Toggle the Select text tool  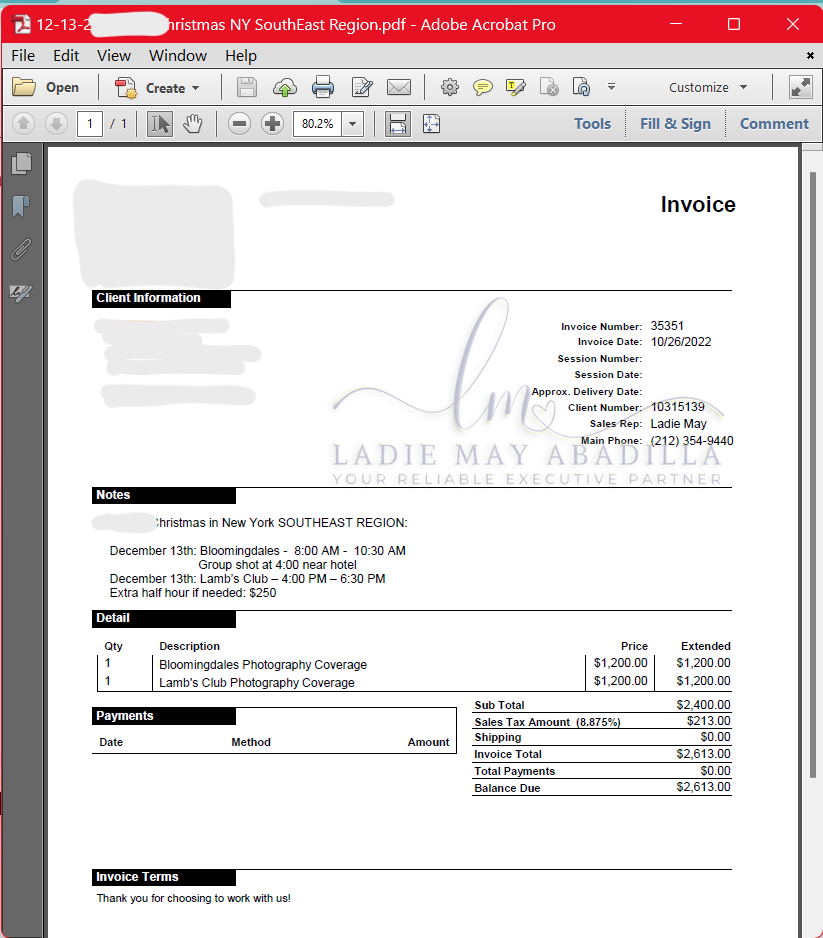(x=160, y=124)
